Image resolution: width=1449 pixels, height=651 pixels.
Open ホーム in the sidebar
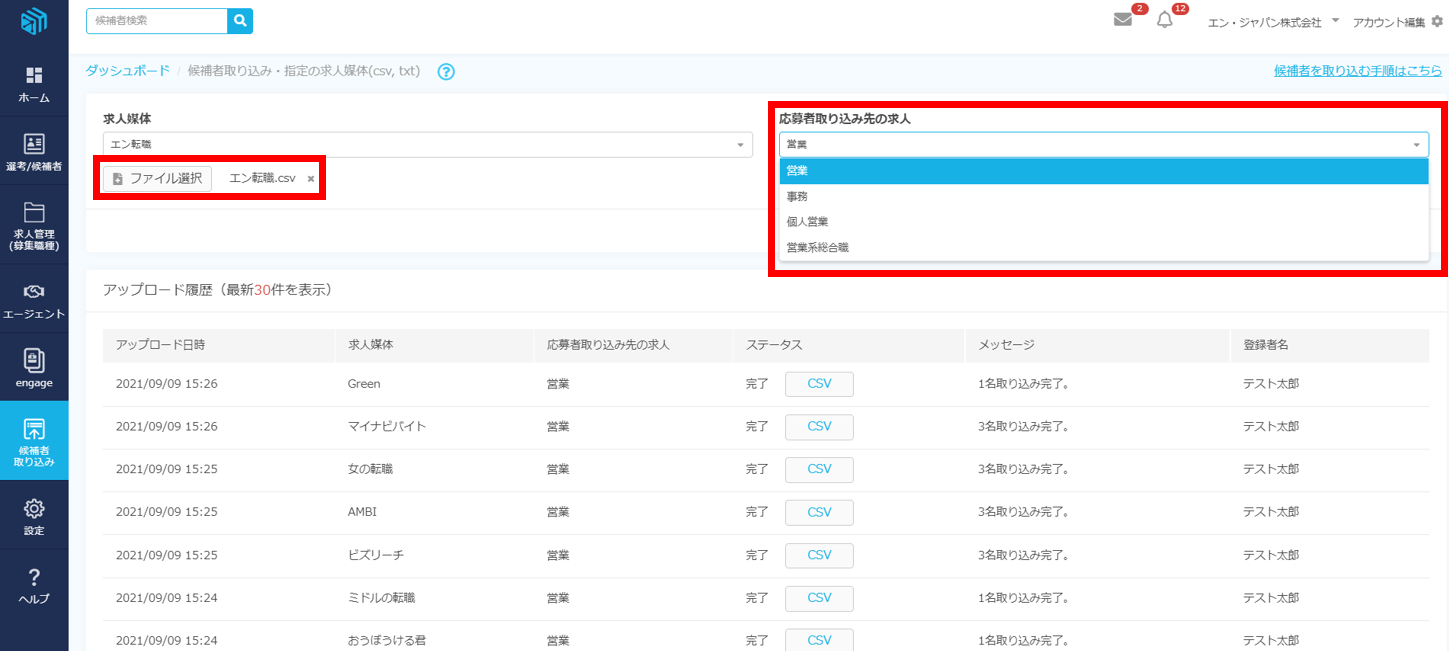pos(34,85)
